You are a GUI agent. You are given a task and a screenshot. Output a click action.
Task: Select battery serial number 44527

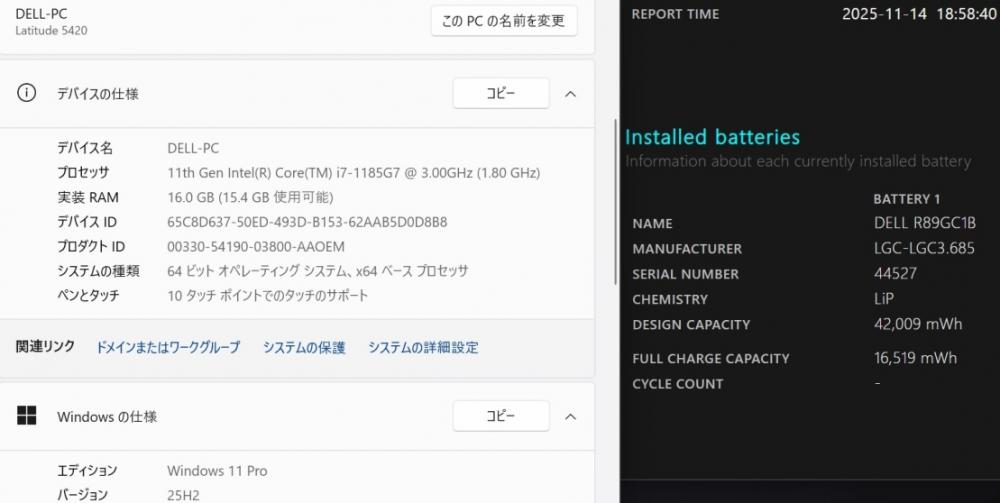coord(895,273)
